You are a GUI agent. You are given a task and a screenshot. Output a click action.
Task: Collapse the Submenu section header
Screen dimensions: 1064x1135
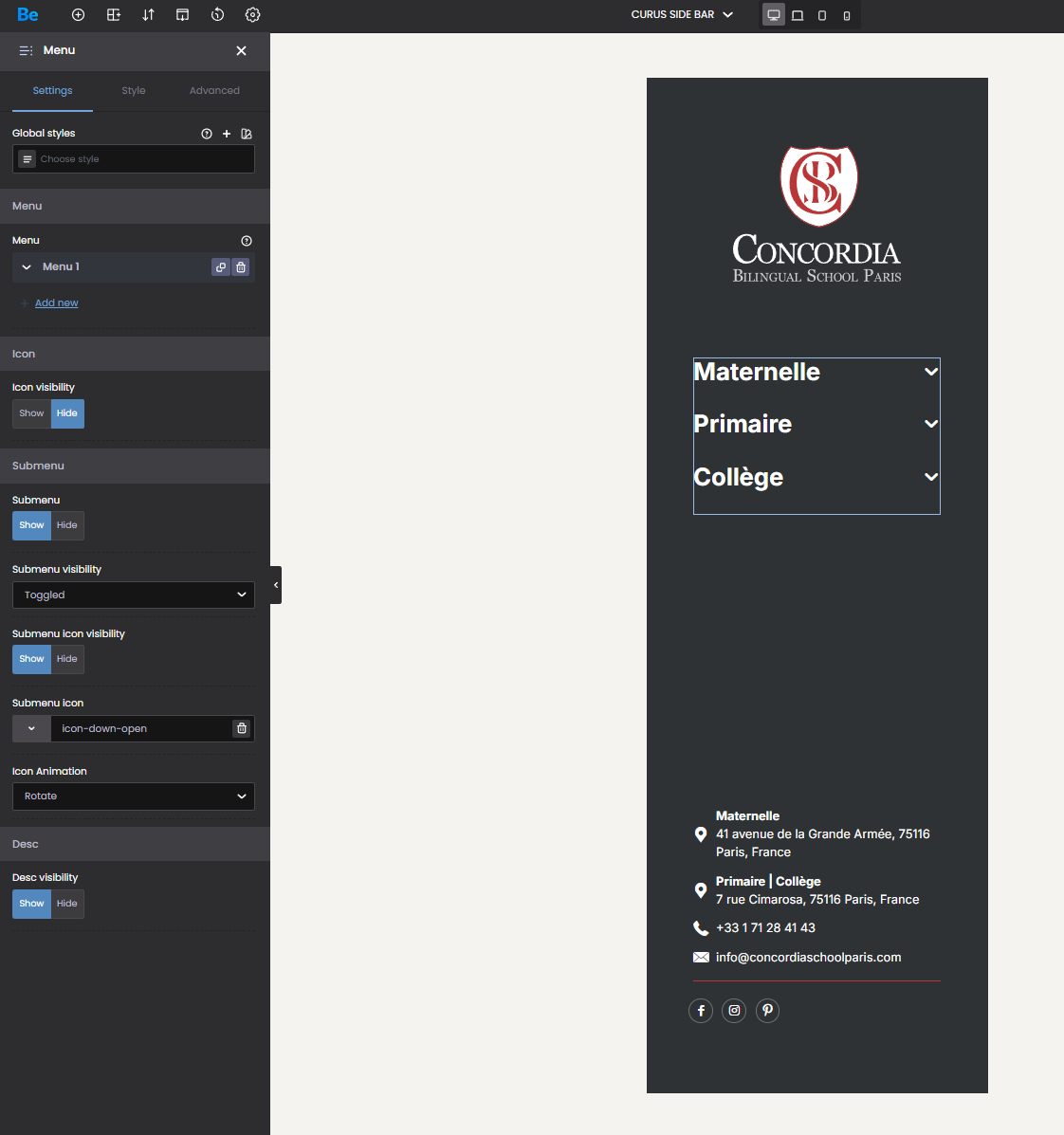click(x=135, y=467)
